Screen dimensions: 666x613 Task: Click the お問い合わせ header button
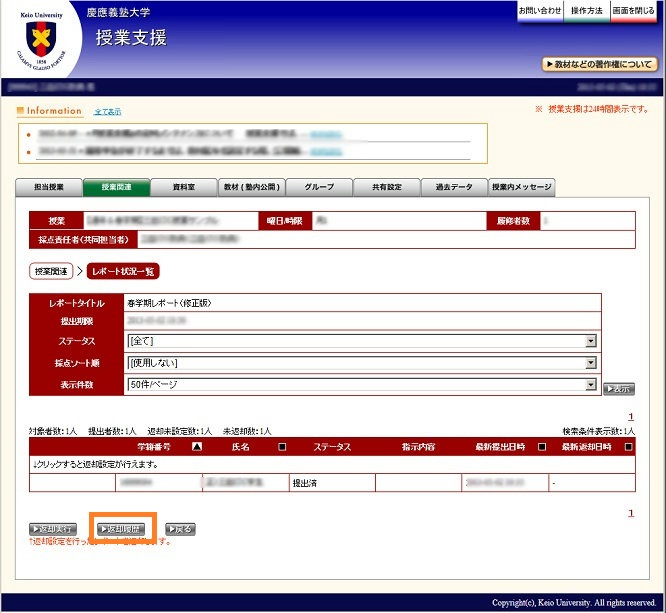pos(539,10)
